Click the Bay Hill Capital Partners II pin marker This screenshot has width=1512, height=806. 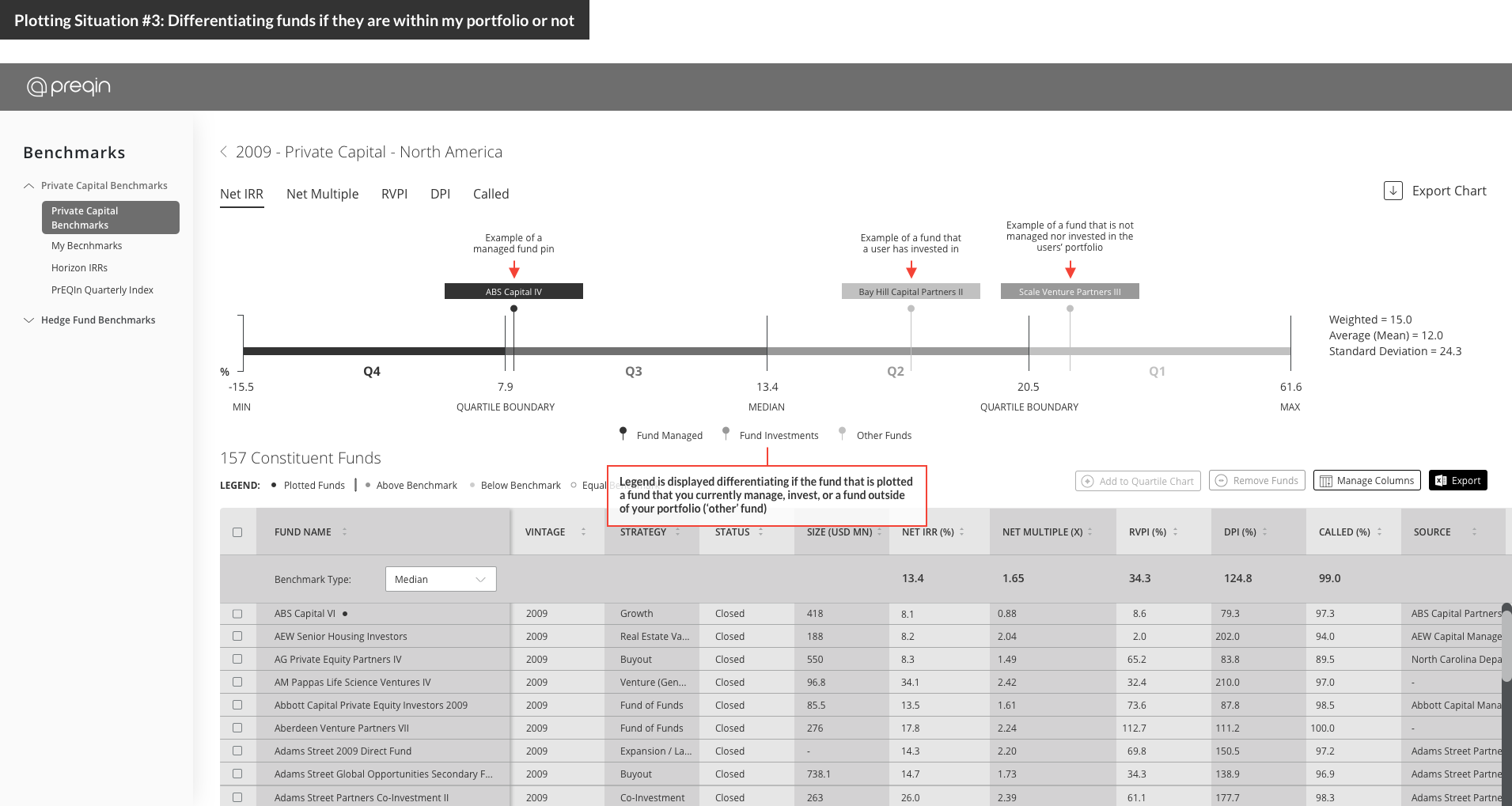(x=911, y=308)
